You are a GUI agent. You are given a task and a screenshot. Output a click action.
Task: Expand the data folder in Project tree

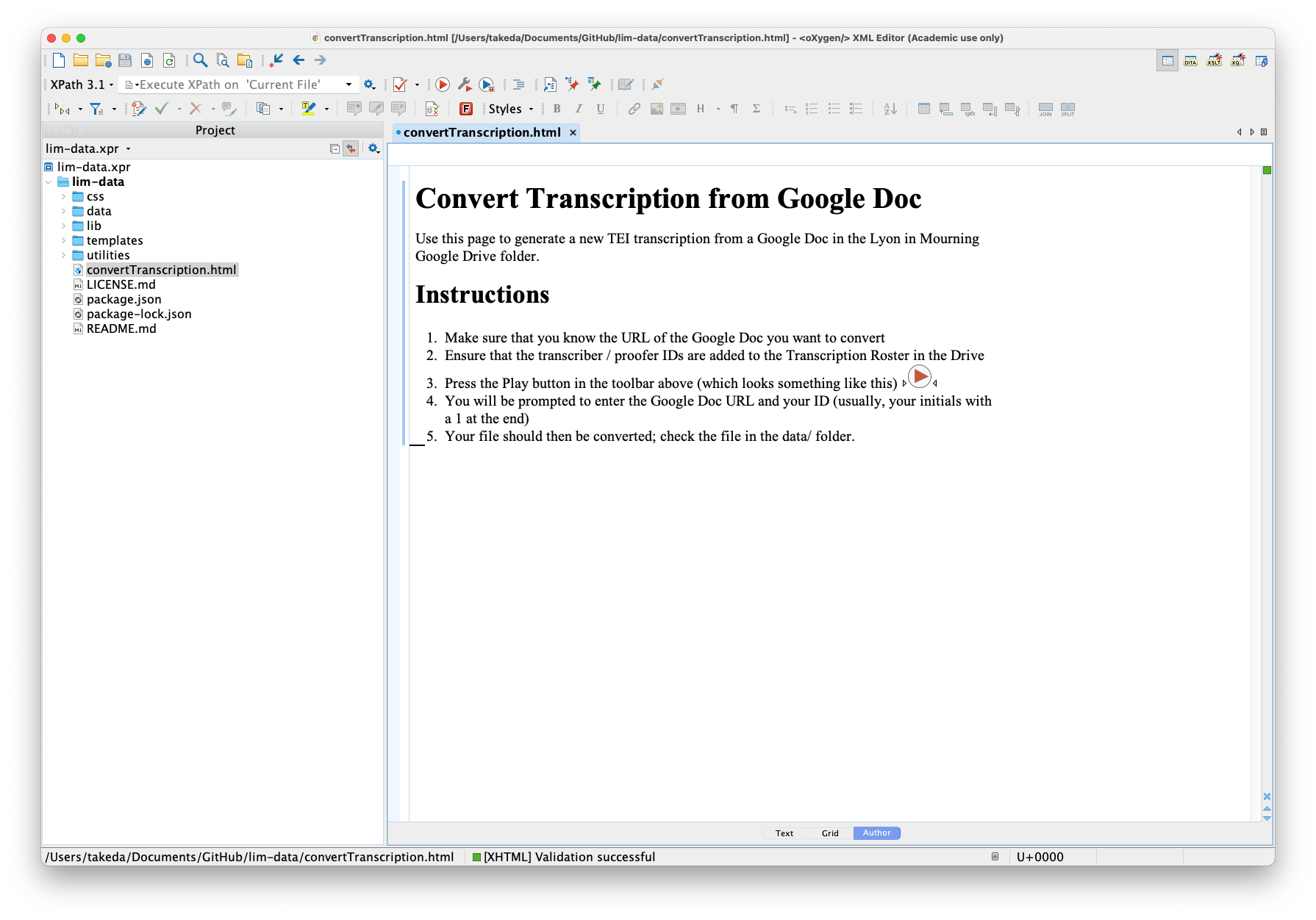(x=63, y=211)
